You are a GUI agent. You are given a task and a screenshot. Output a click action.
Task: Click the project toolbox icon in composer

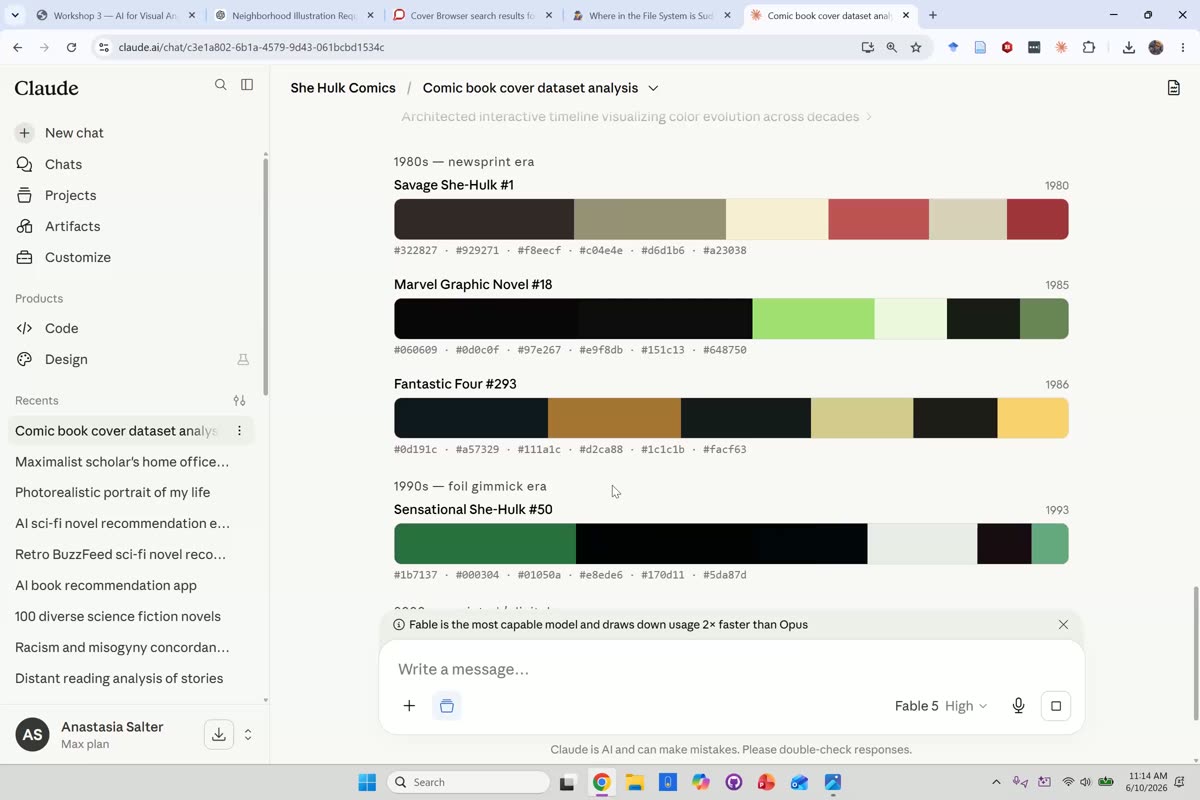pyautogui.click(x=447, y=706)
